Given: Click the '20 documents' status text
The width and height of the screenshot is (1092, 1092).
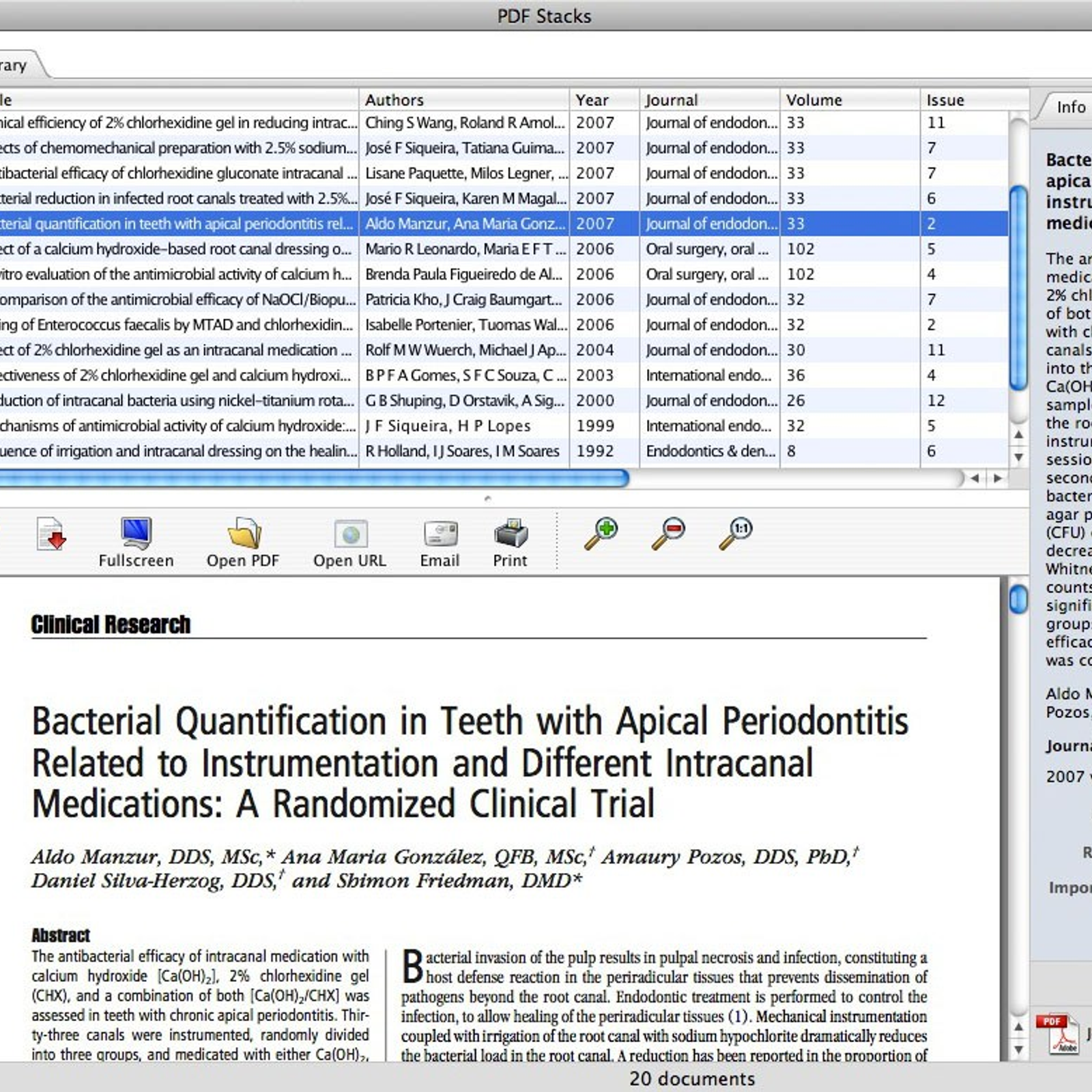Looking at the screenshot, I should (x=692, y=1078).
